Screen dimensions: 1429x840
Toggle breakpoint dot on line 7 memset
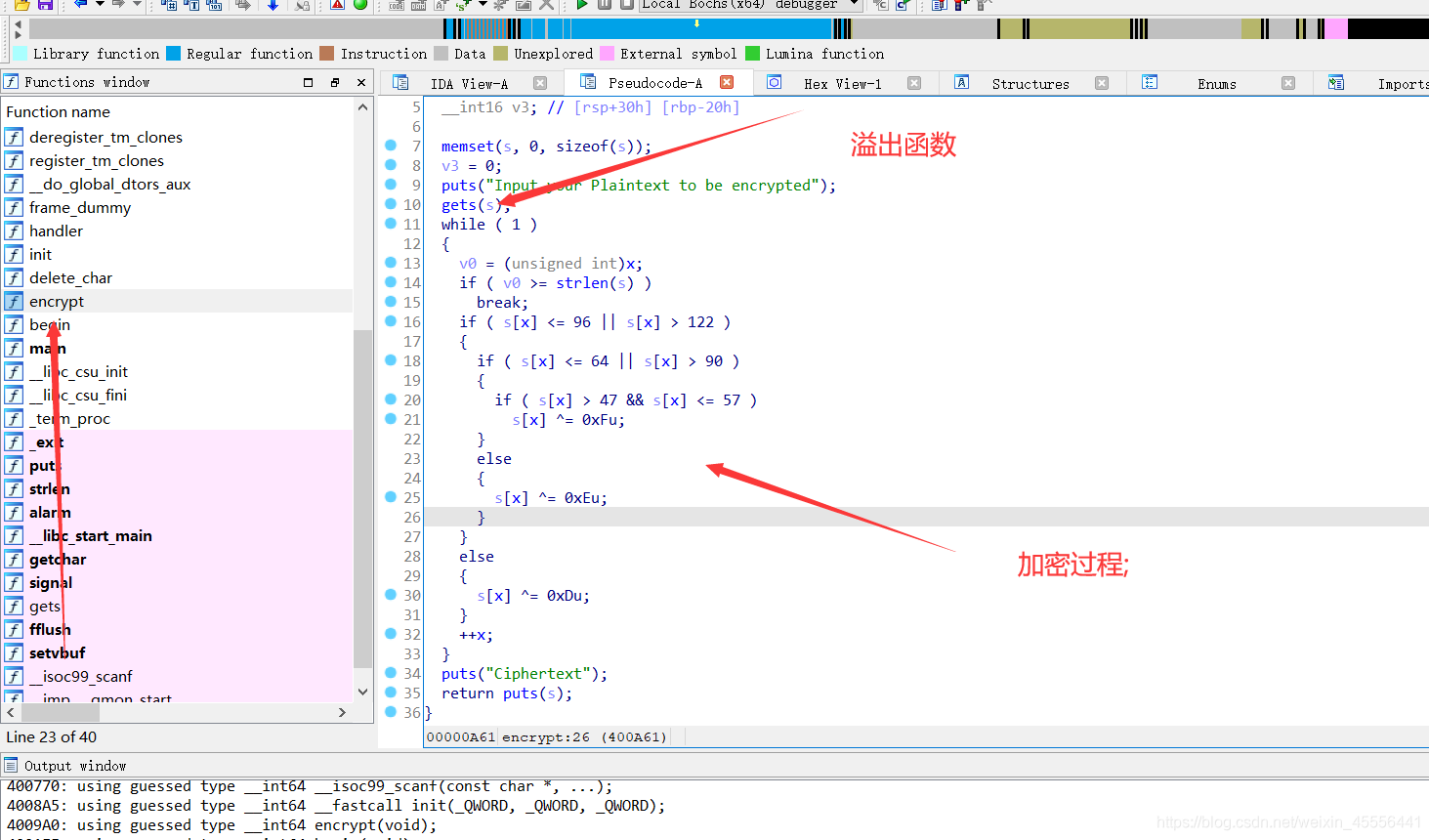coord(391,145)
